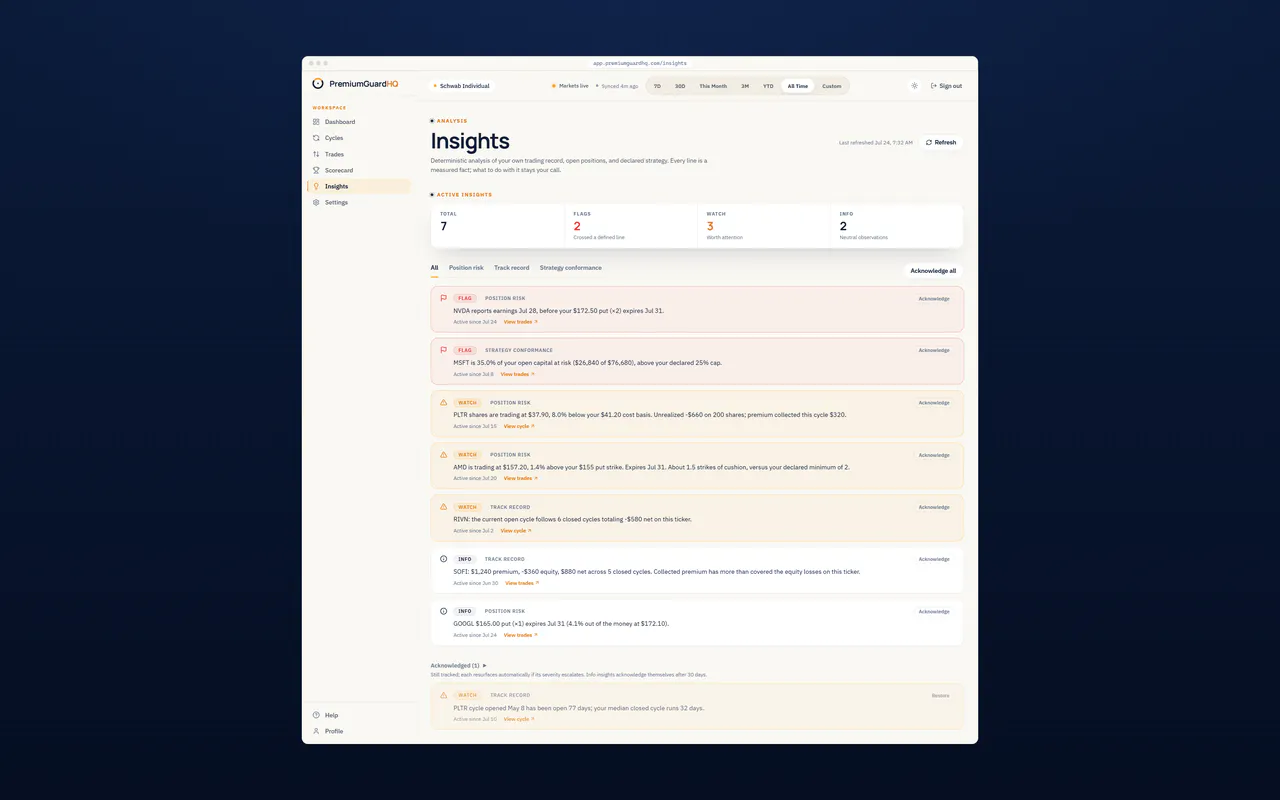Click the Total 7 summary card

click(x=497, y=226)
